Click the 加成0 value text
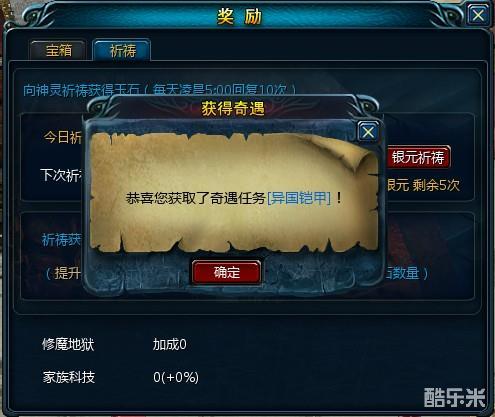The height and width of the screenshot is (417, 495). 169,344
